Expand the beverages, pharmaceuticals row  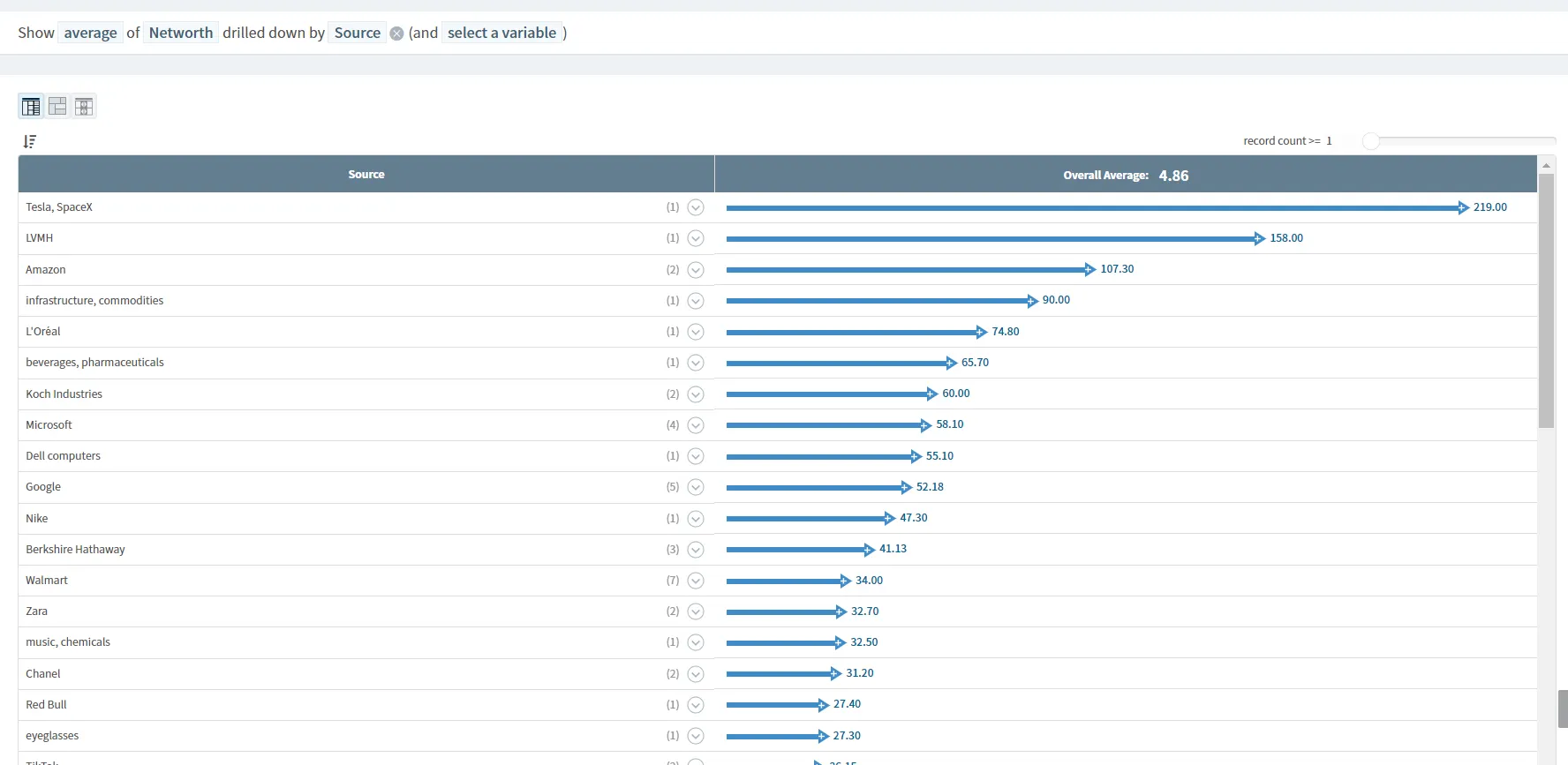696,363
